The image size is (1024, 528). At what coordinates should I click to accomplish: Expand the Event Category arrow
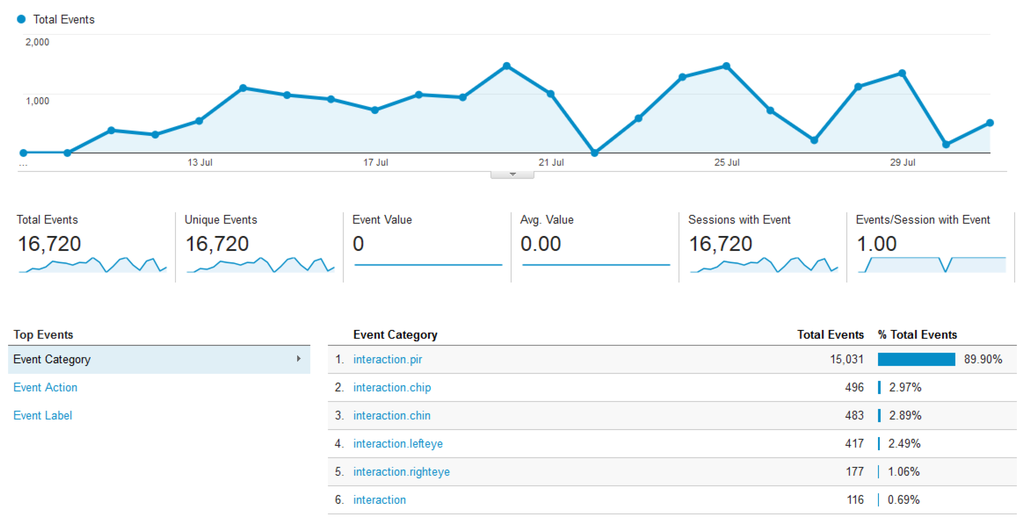298,359
